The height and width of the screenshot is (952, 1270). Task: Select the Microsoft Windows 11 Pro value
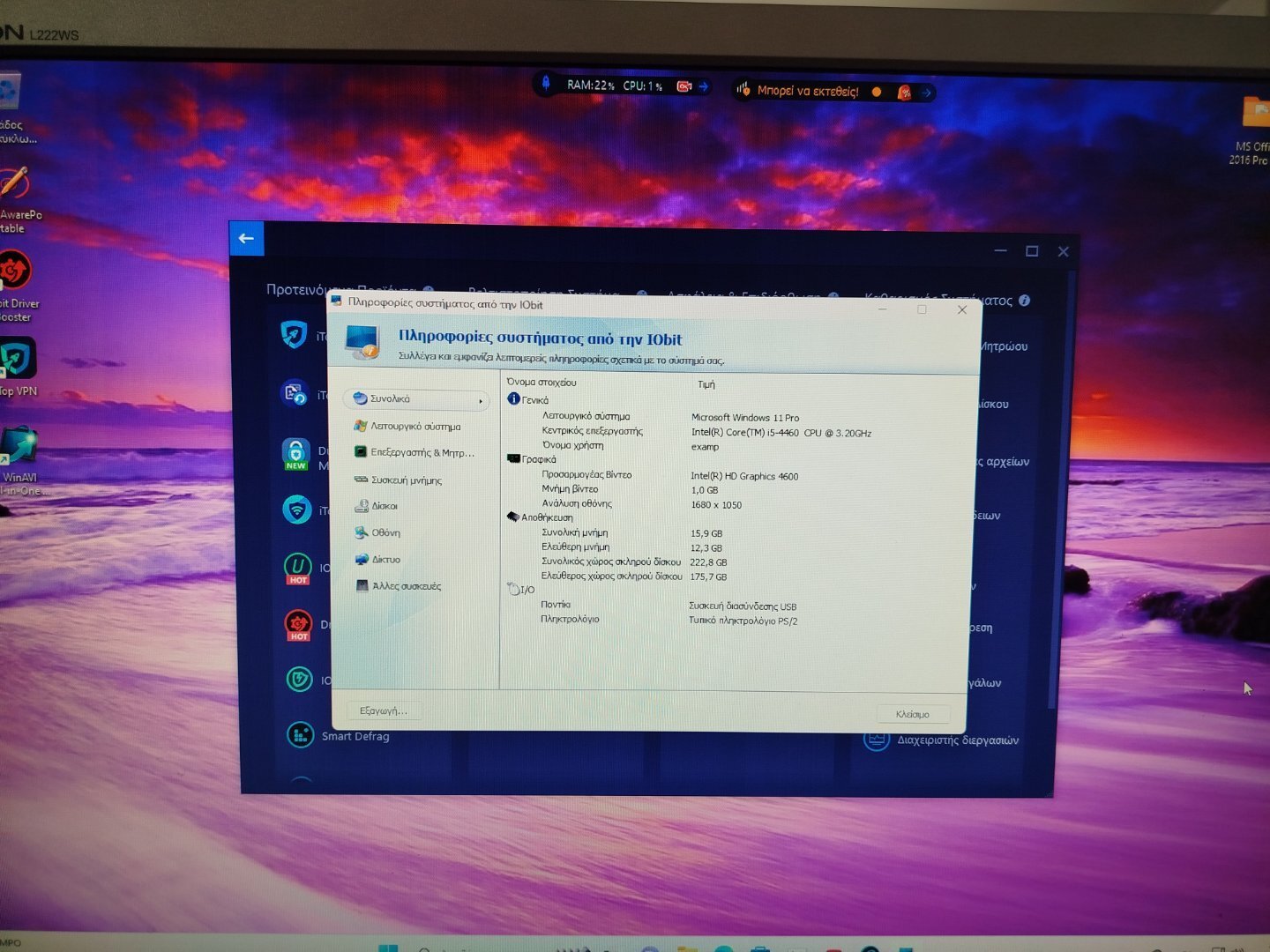[x=745, y=418]
